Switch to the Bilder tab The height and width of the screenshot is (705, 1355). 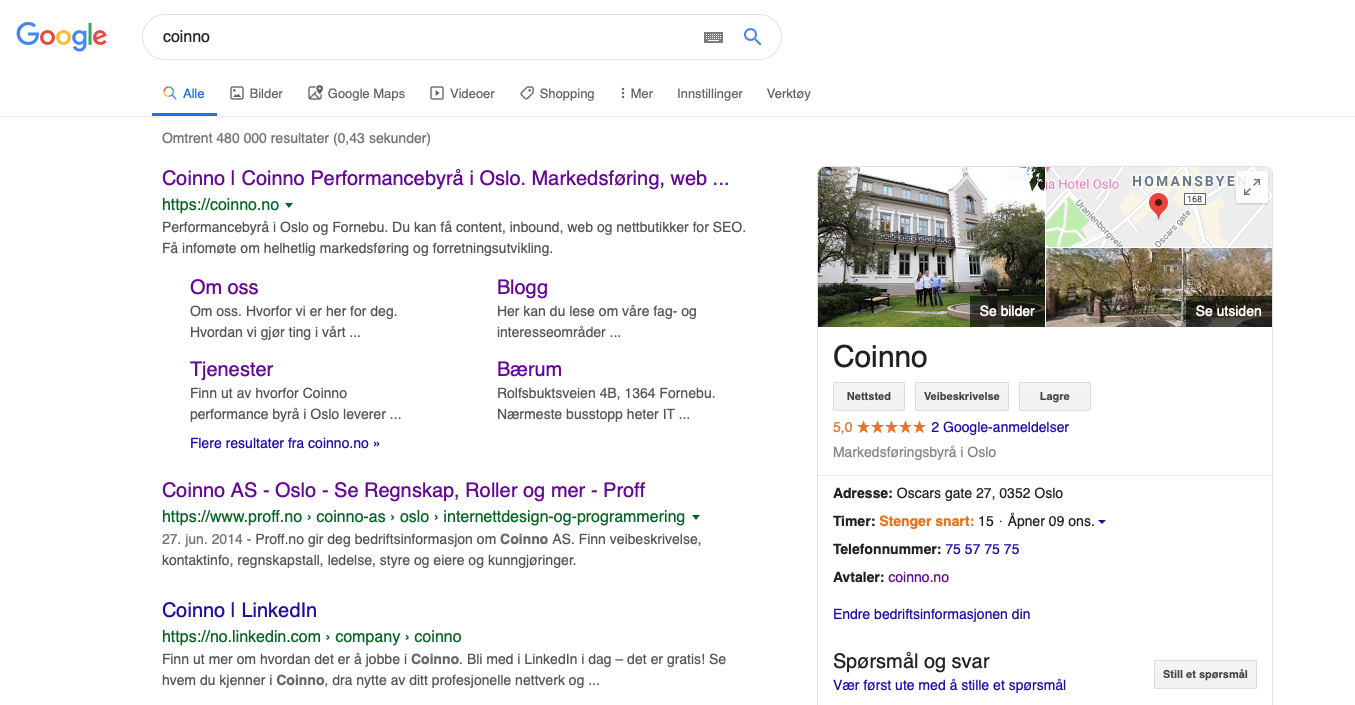coord(256,93)
